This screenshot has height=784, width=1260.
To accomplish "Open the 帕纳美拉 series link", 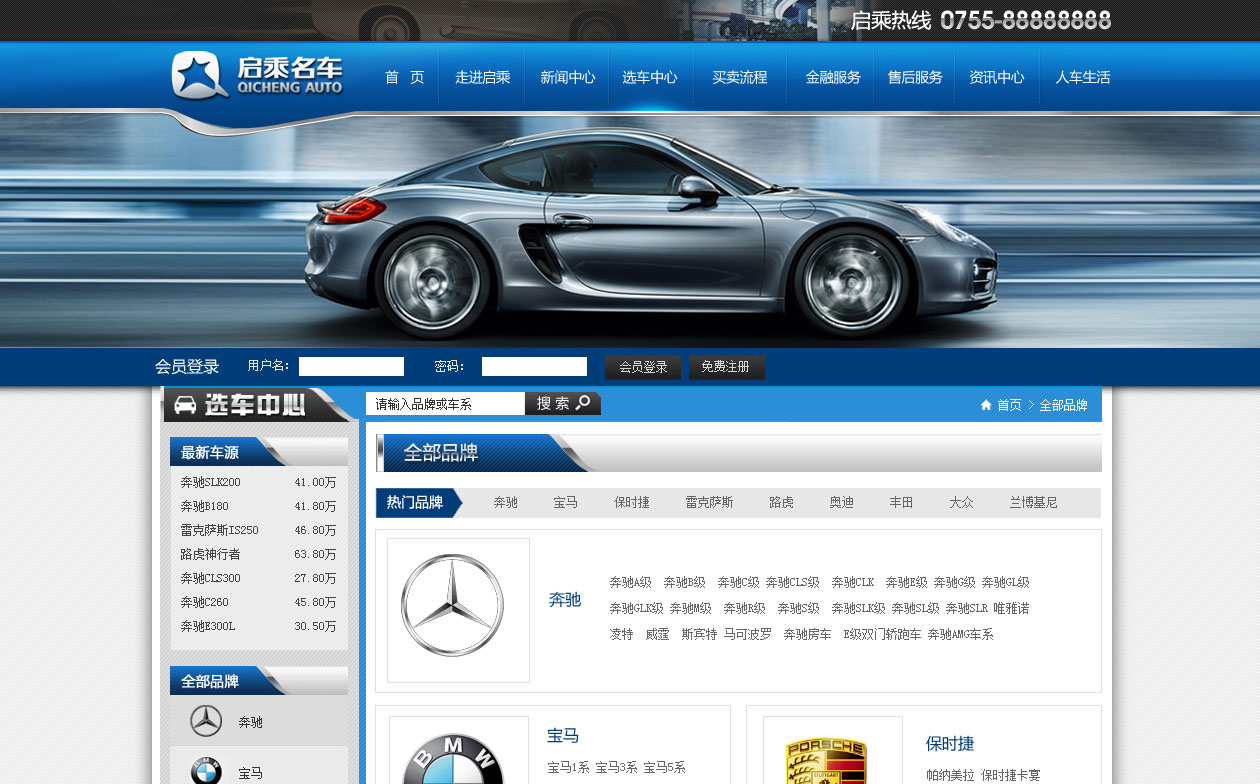I will point(950,775).
